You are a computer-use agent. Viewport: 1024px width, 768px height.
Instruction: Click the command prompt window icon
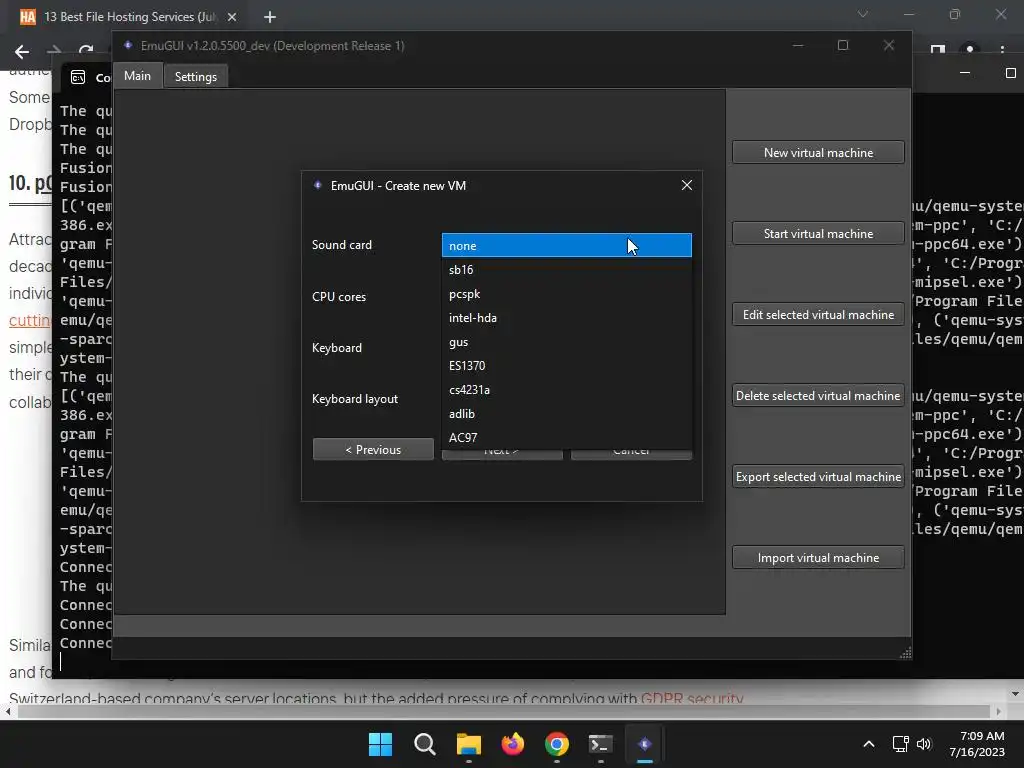[78, 78]
